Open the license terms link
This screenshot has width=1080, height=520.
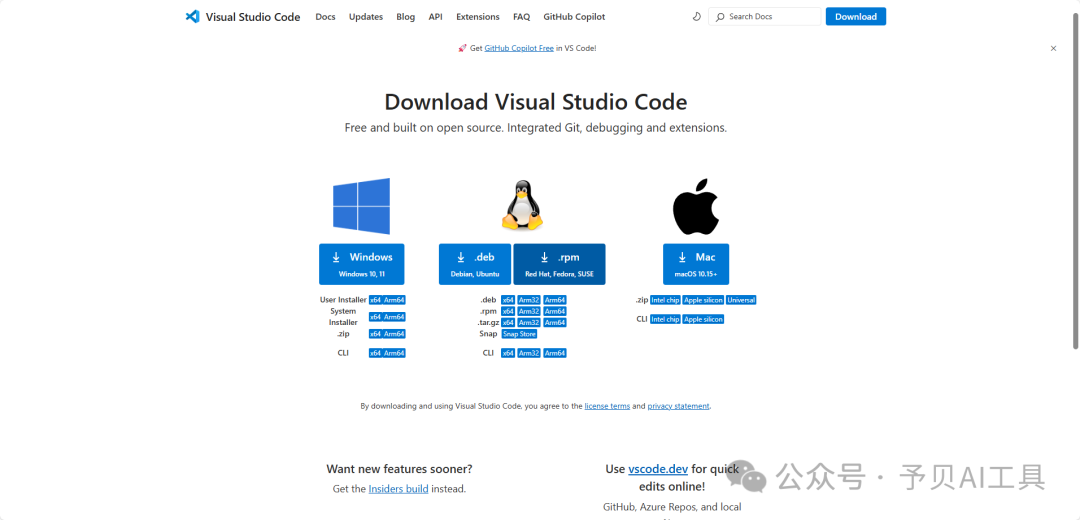pos(607,406)
